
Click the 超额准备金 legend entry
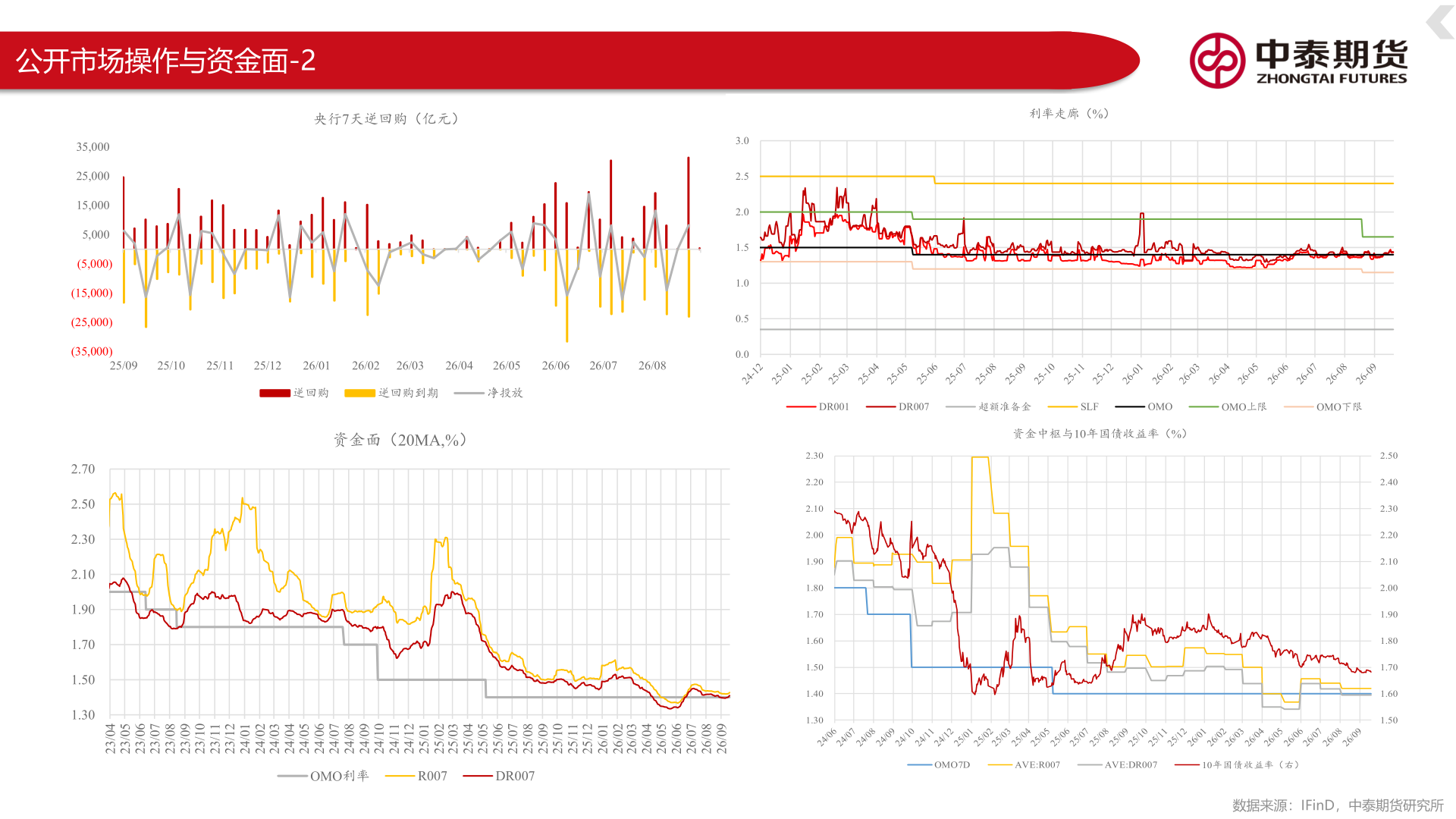coord(988,407)
